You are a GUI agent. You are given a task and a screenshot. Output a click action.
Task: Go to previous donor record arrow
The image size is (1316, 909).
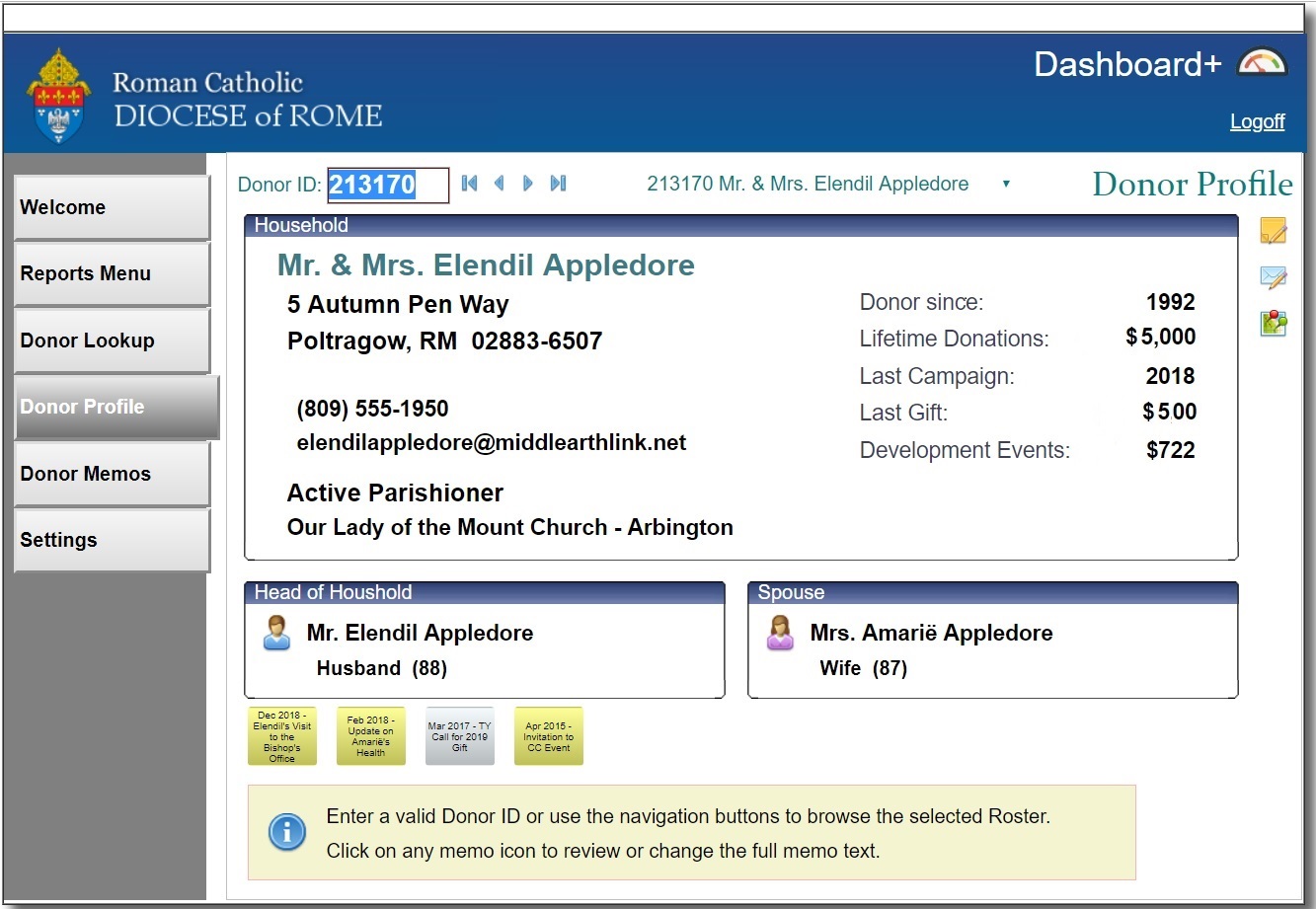[x=499, y=183]
